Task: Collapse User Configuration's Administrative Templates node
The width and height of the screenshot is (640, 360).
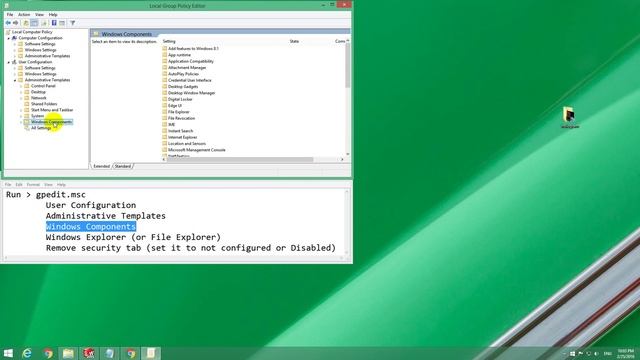Action: pyautogui.click(x=15, y=80)
